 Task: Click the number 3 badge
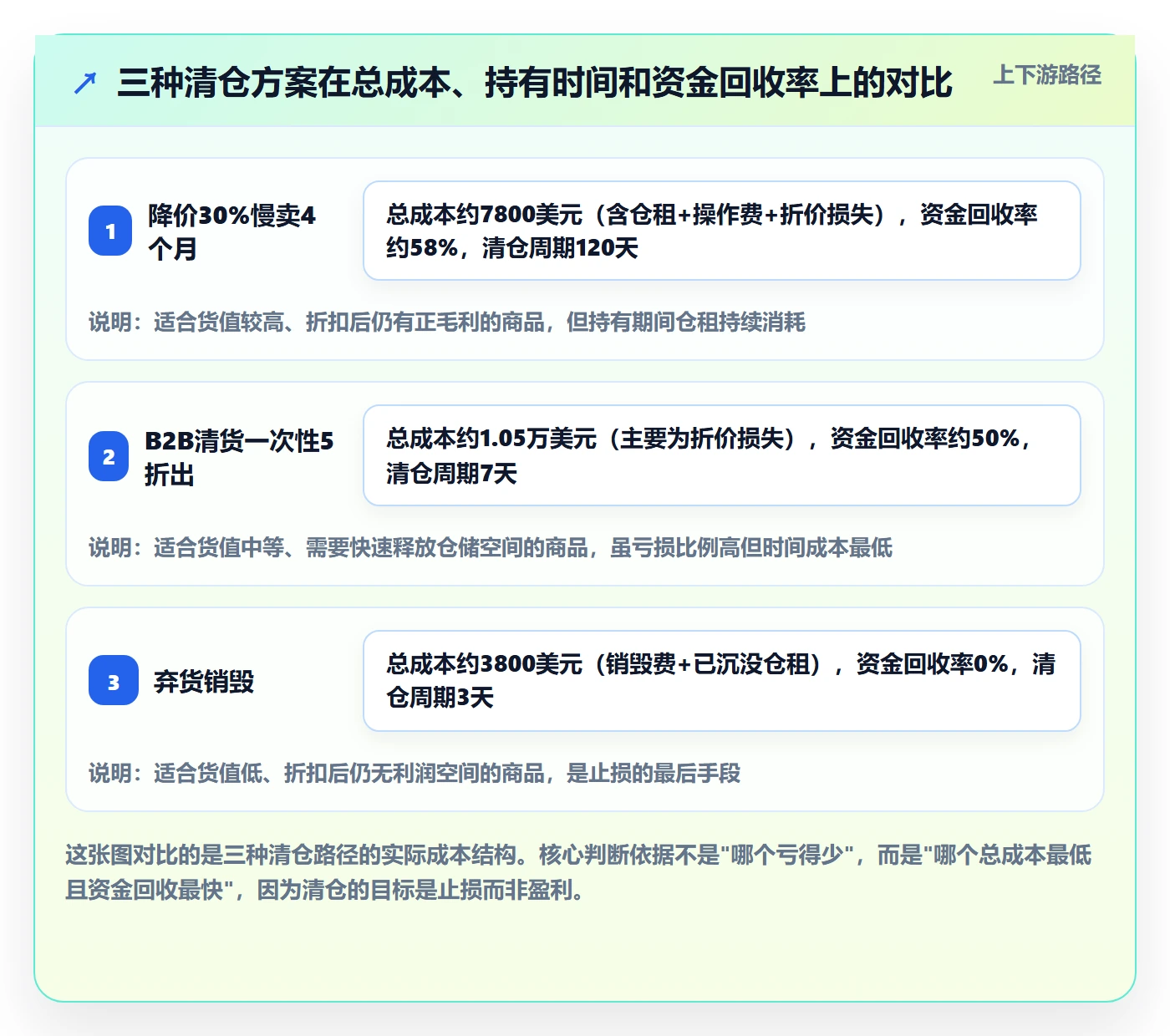pos(114,681)
